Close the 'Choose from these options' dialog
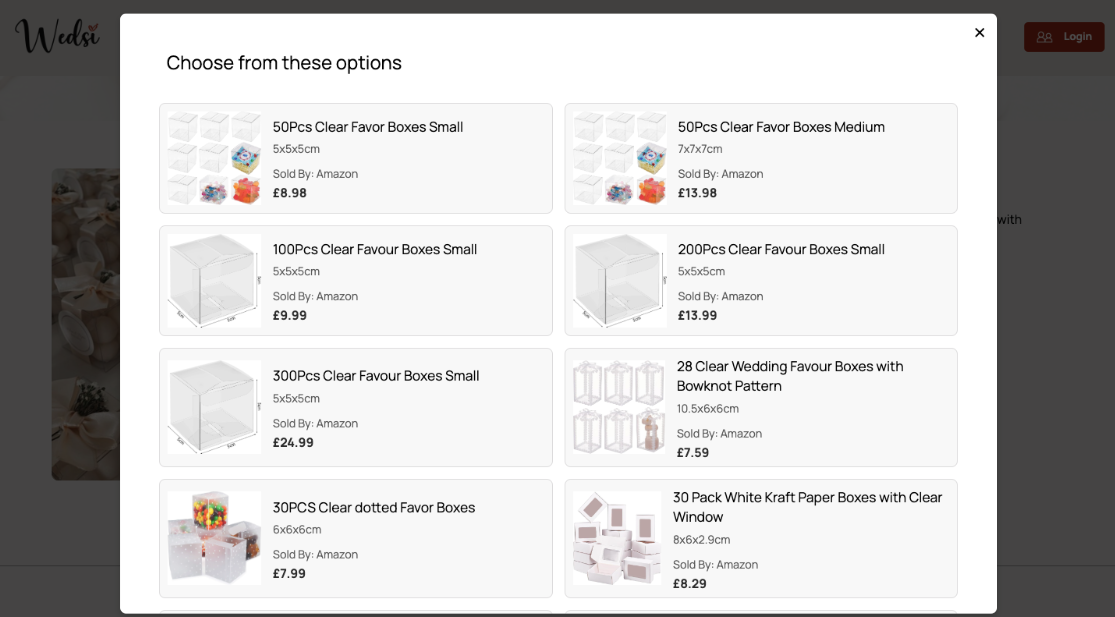Image resolution: width=1115 pixels, height=617 pixels. pyautogui.click(x=979, y=32)
